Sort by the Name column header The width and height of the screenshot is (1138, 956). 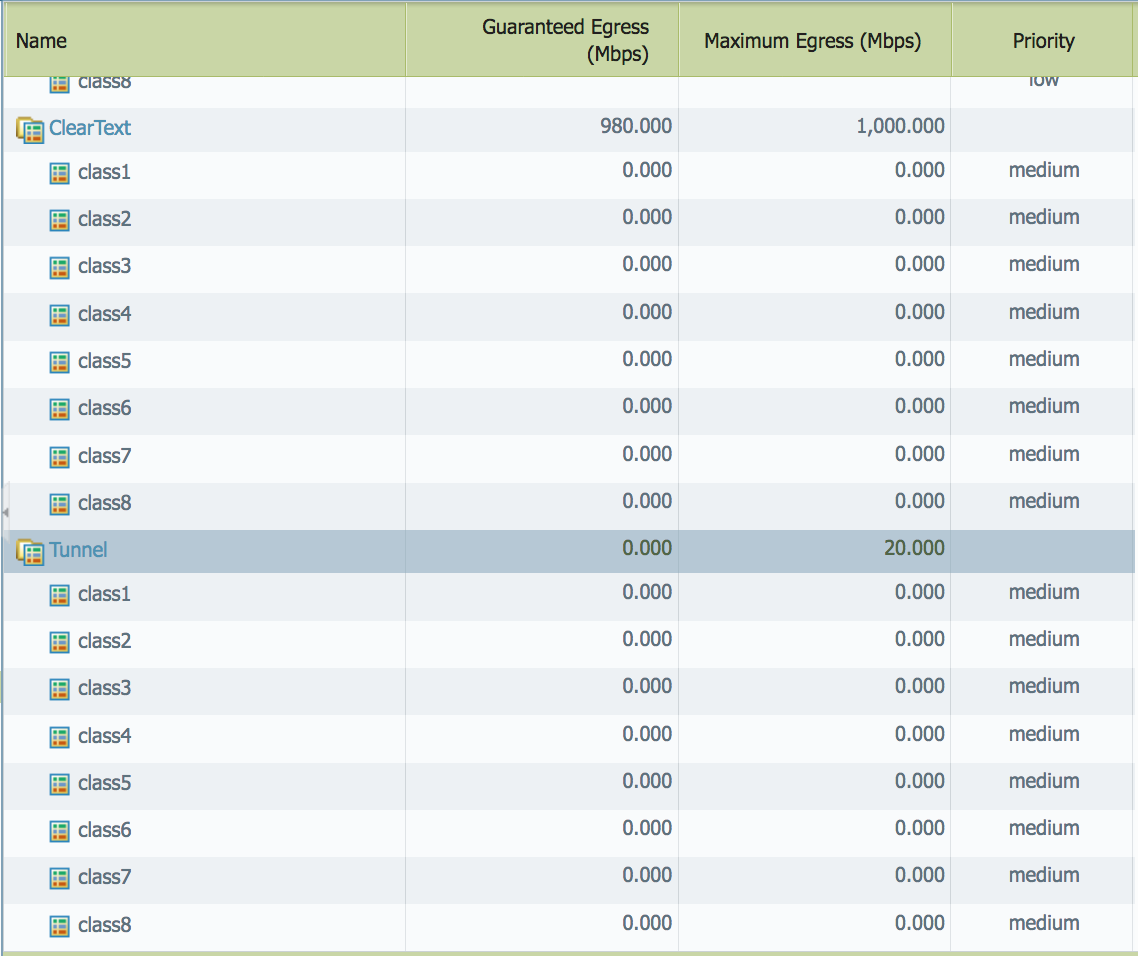pyautogui.click(x=205, y=41)
